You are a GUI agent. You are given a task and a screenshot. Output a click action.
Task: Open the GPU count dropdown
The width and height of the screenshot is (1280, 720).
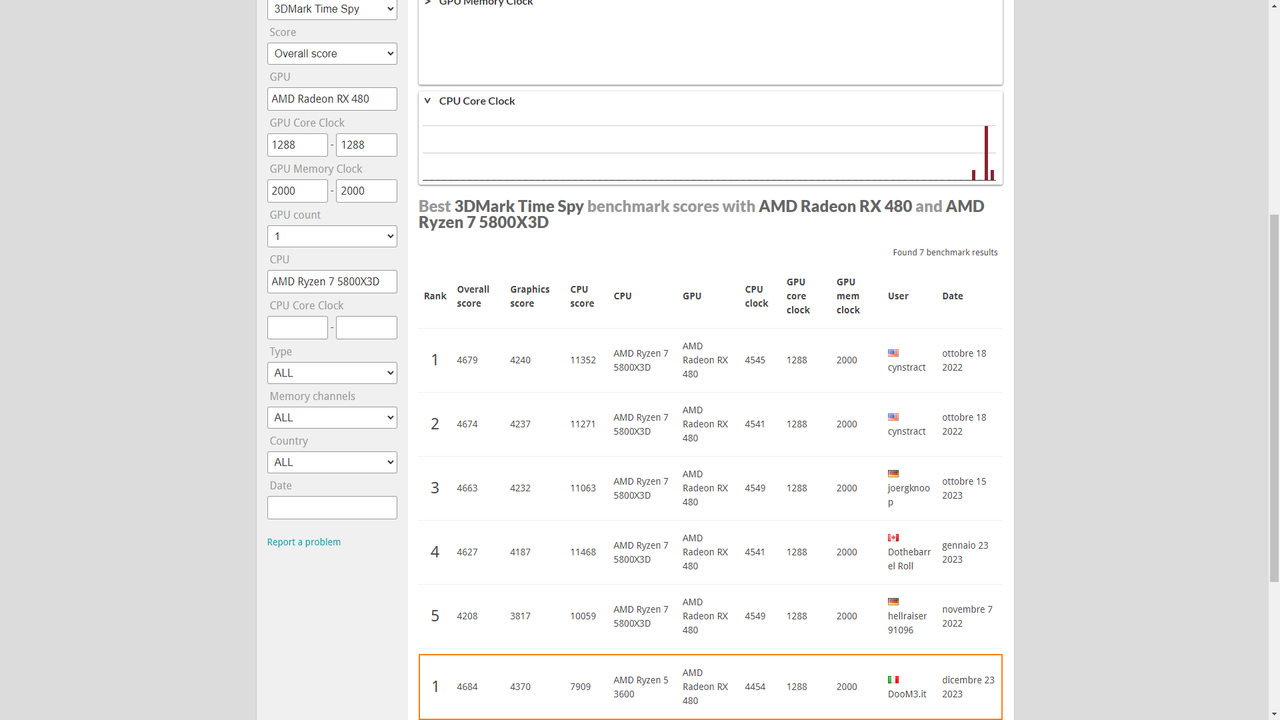(x=332, y=236)
